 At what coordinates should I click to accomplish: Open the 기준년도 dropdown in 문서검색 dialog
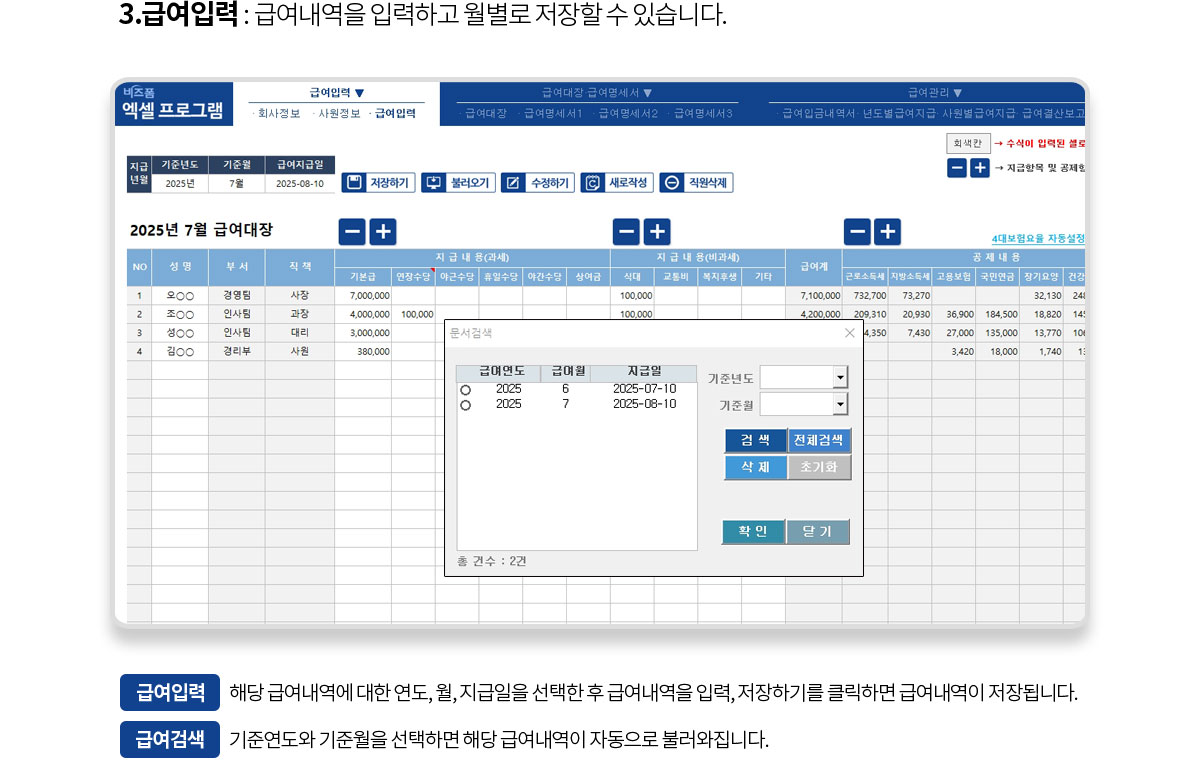(840, 378)
